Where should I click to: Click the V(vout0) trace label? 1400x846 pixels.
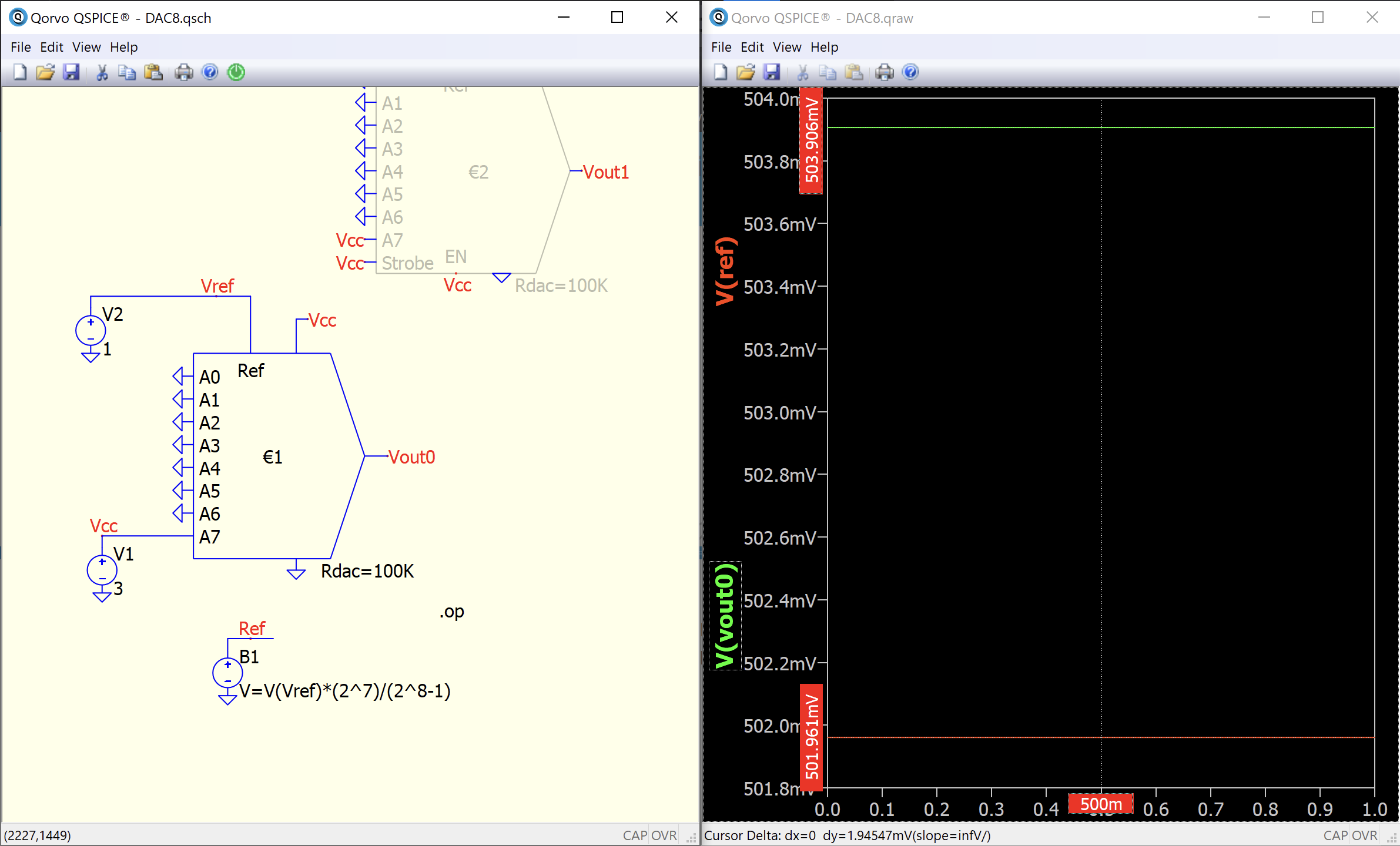725,615
